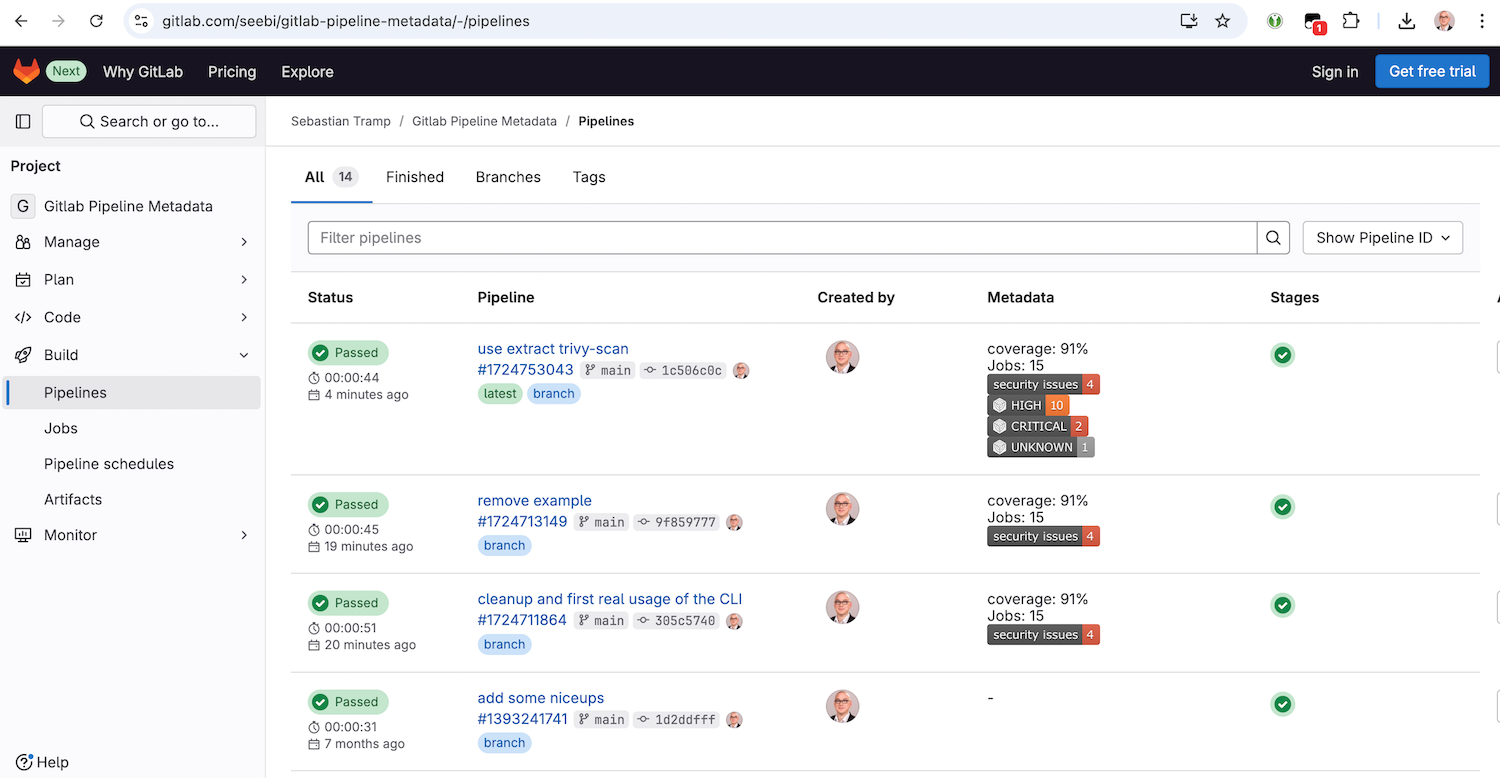Click creator avatar in 'use extract trivy-scan' row

pyautogui.click(x=842, y=357)
